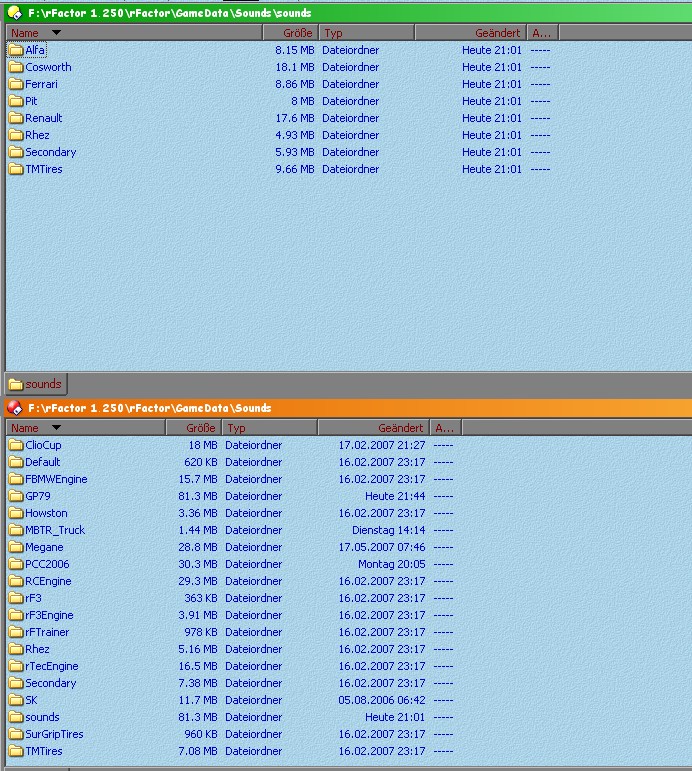Click the ClioCup folder icon
The height and width of the screenshot is (771, 692).
pos(16,445)
